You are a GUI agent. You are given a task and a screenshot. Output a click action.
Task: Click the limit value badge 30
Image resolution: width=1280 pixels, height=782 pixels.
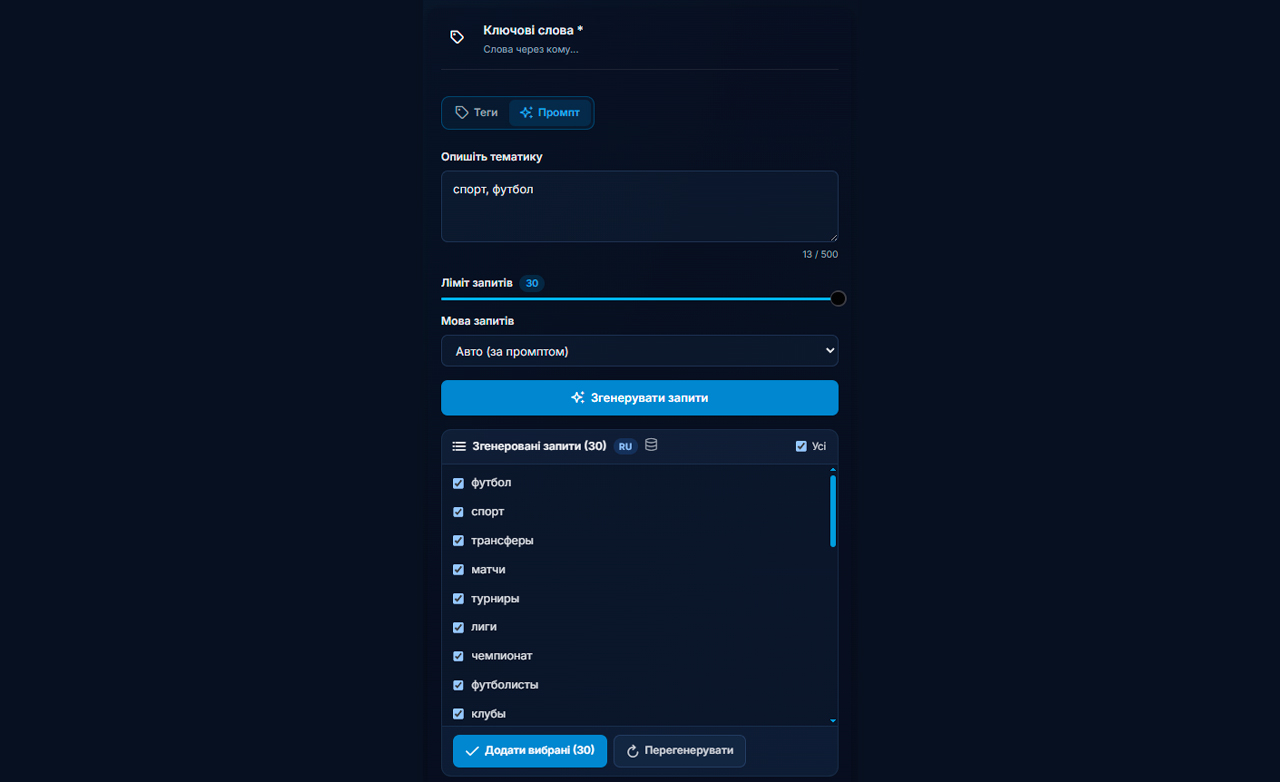[532, 283]
